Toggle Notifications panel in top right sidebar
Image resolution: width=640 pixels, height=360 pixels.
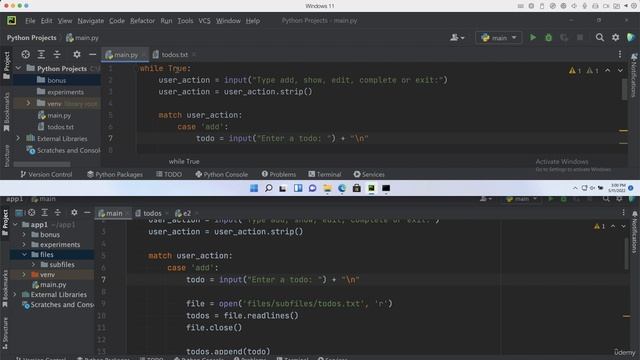point(634,76)
